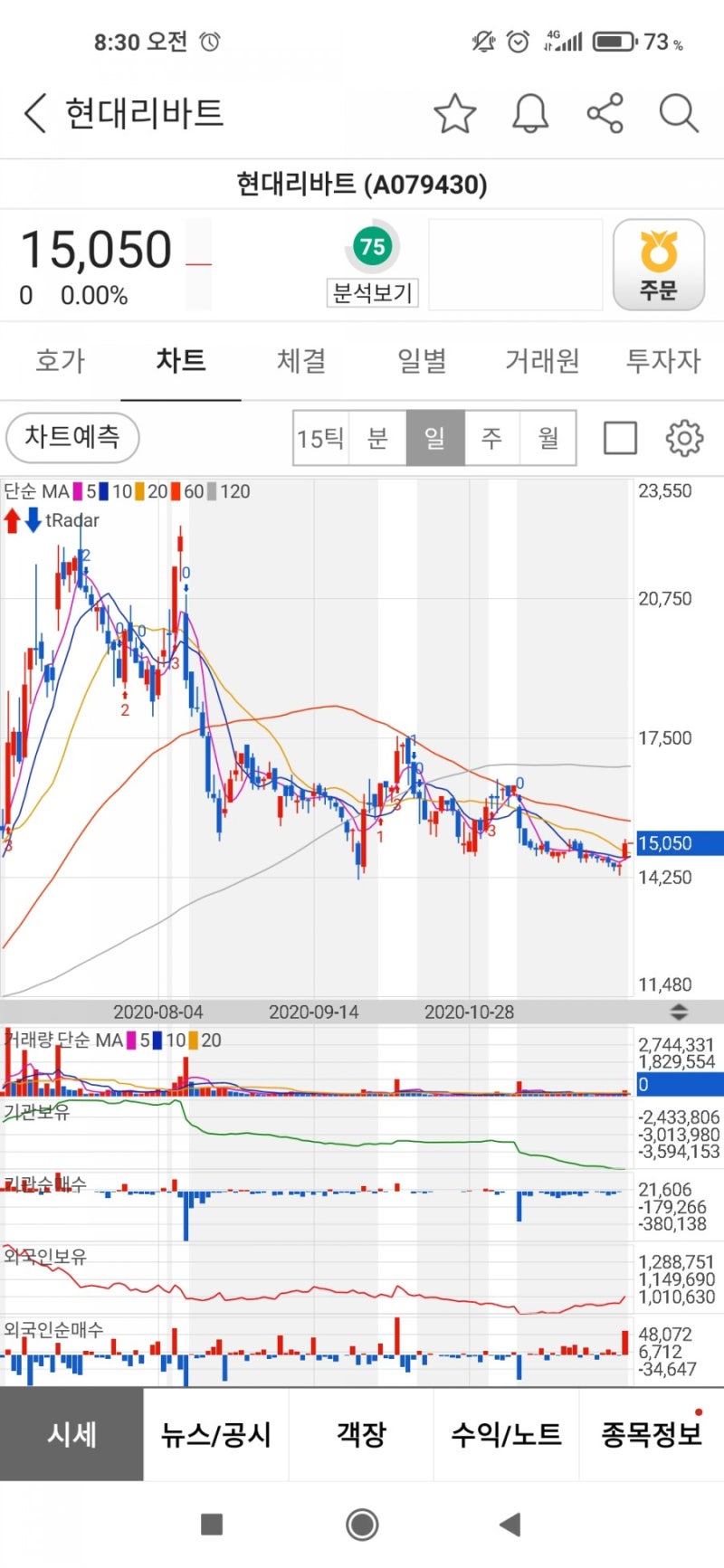The width and height of the screenshot is (724, 1568).
Task: Select 주 weekly chart period
Action: (491, 439)
